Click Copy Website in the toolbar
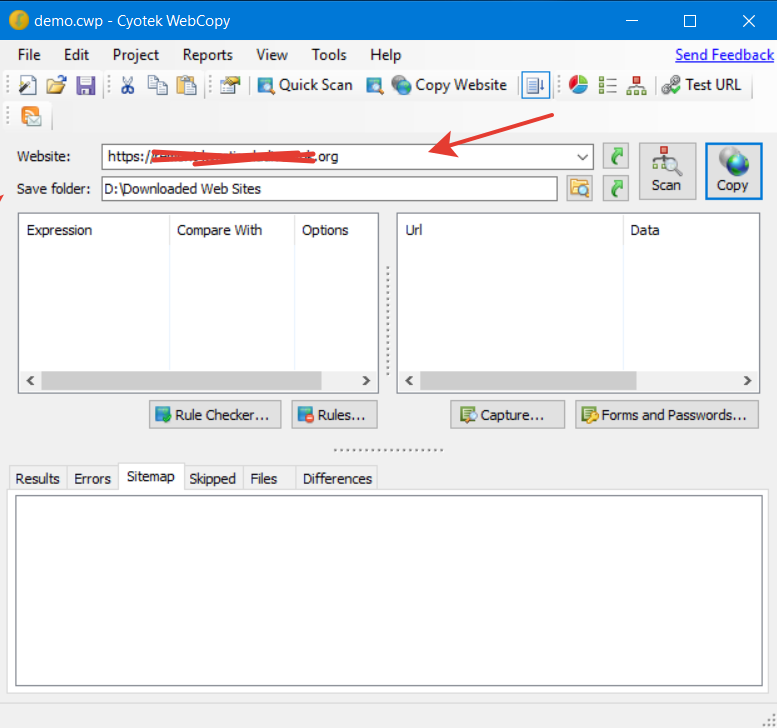Screen dimensions: 777x728 449,85
